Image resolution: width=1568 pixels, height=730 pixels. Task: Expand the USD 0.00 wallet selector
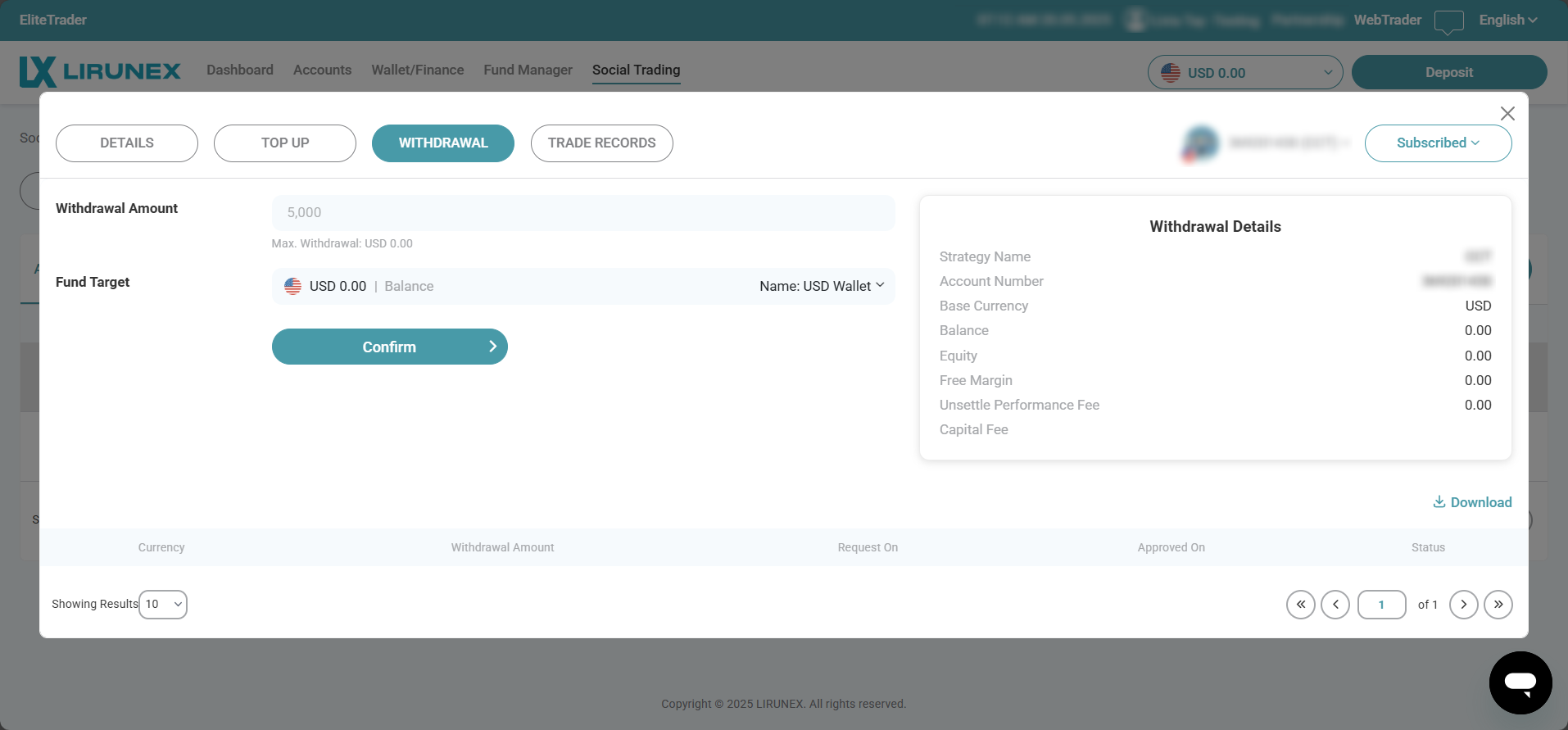[1244, 73]
